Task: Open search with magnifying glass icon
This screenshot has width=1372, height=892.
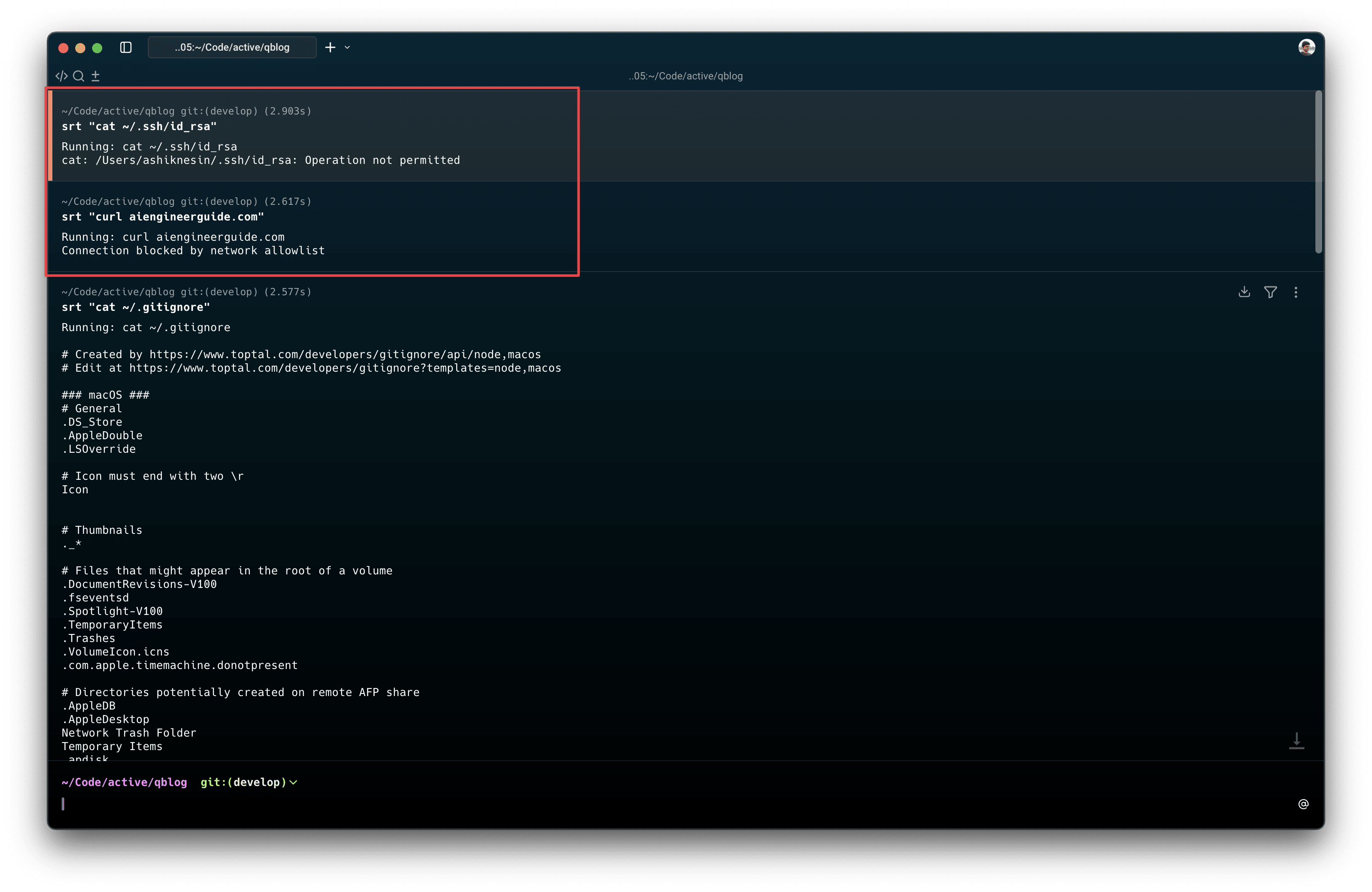Action: (79, 76)
